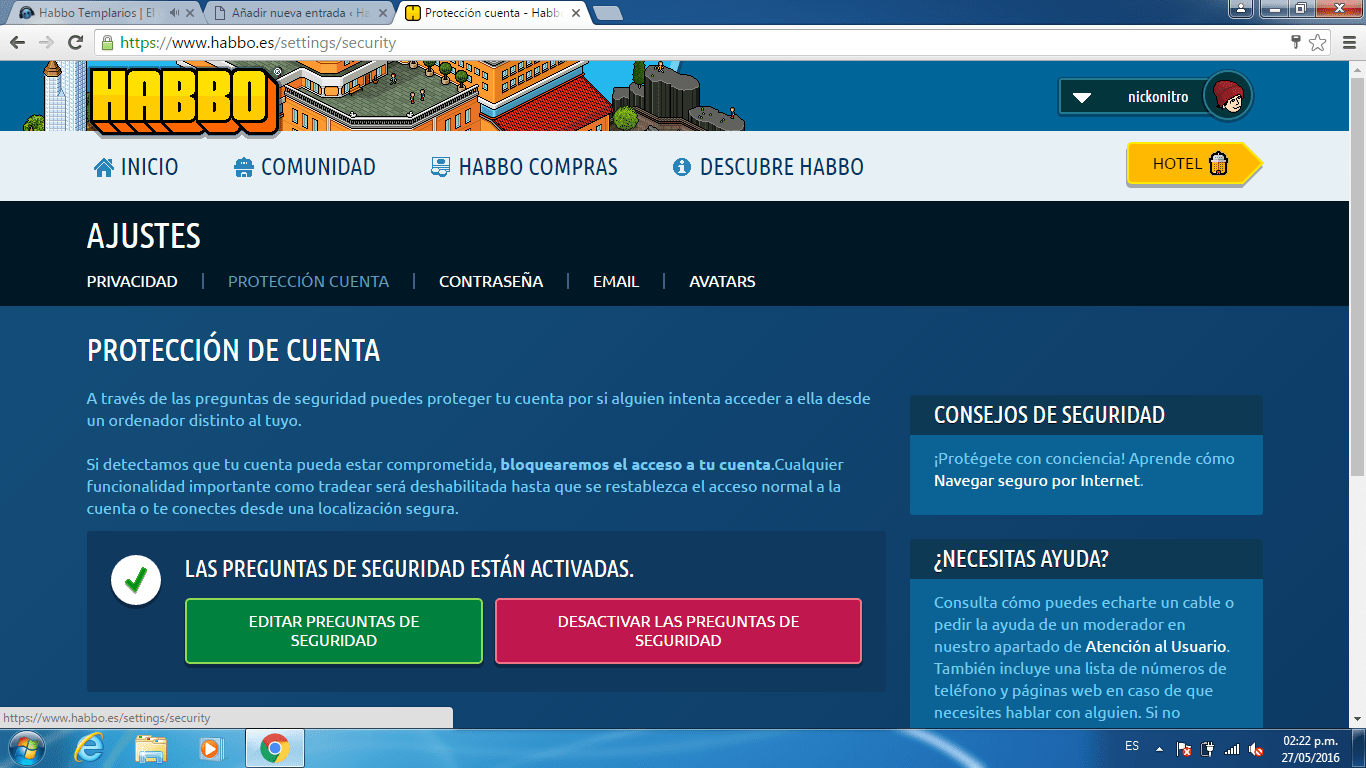Open the Inicio home menu
The height and width of the screenshot is (768, 1366).
pos(136,167)
